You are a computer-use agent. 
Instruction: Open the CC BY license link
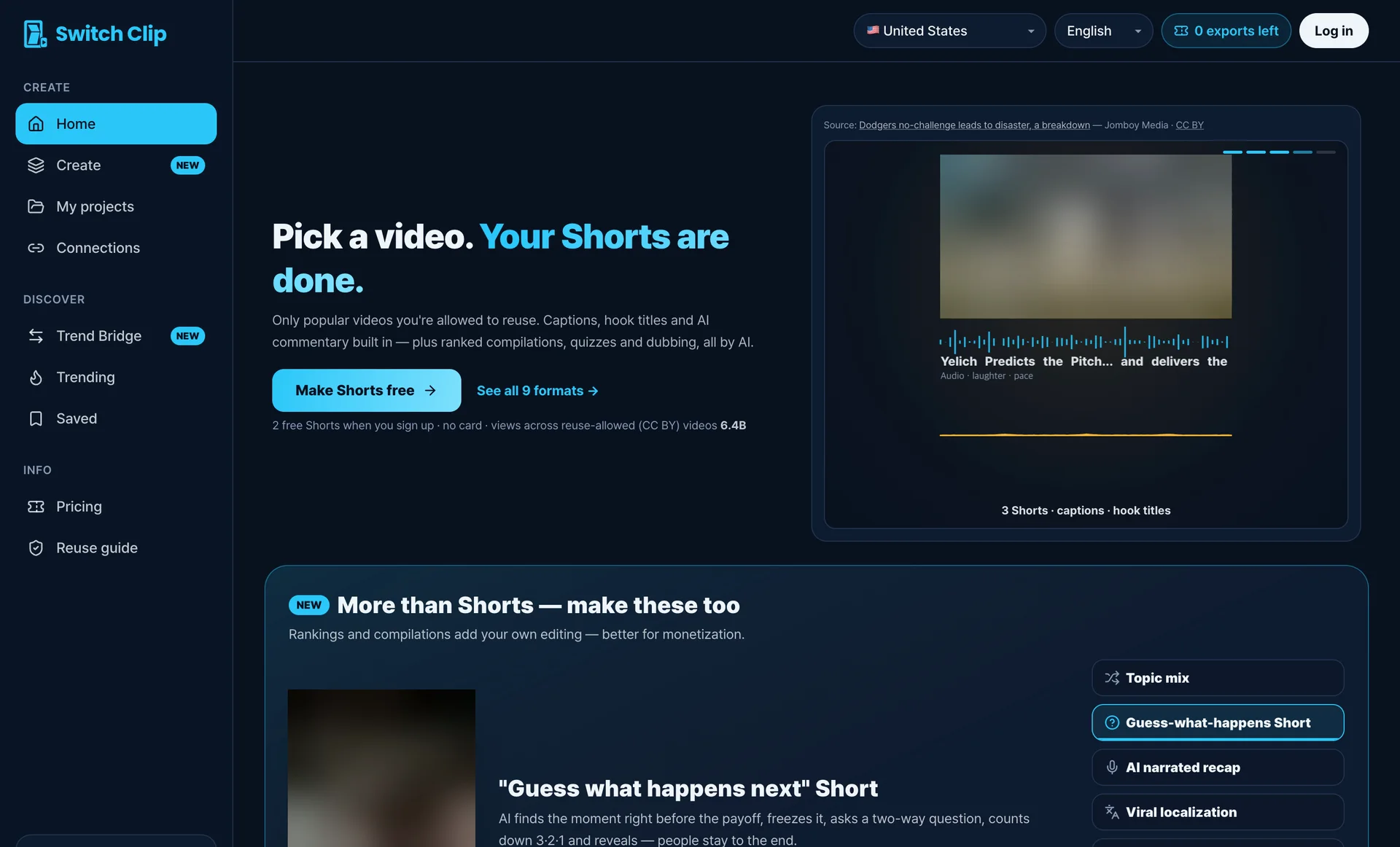click(1189, 125)
